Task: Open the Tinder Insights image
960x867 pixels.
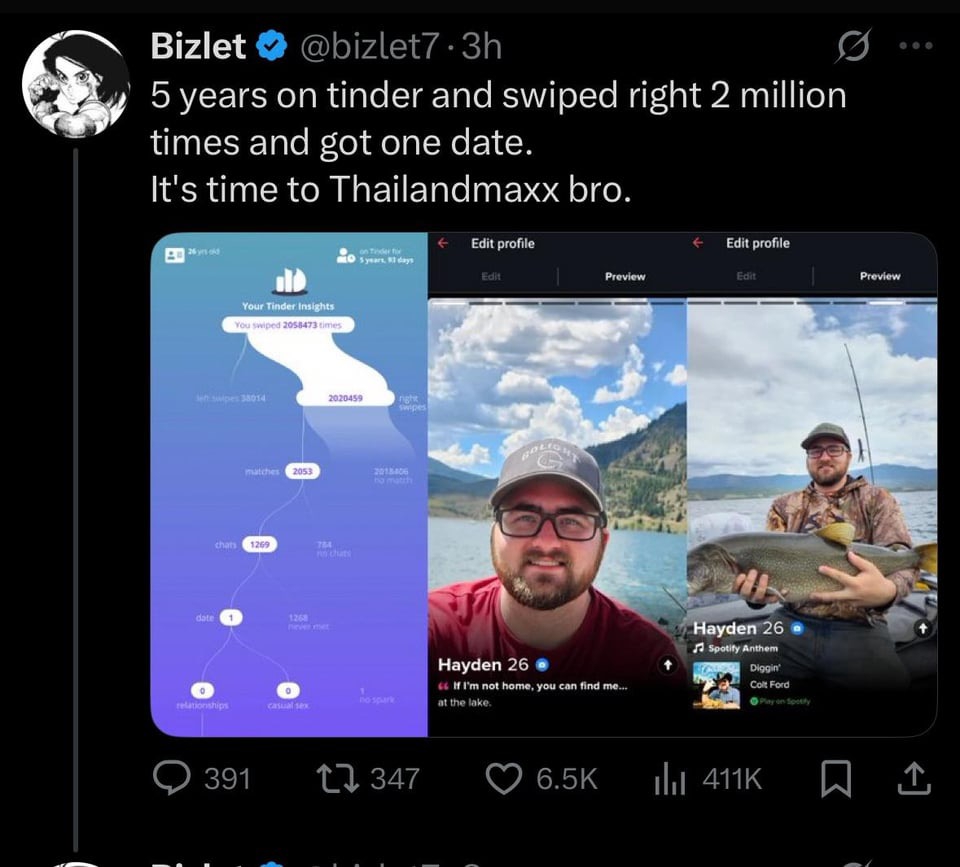Action: click(289, 484)
